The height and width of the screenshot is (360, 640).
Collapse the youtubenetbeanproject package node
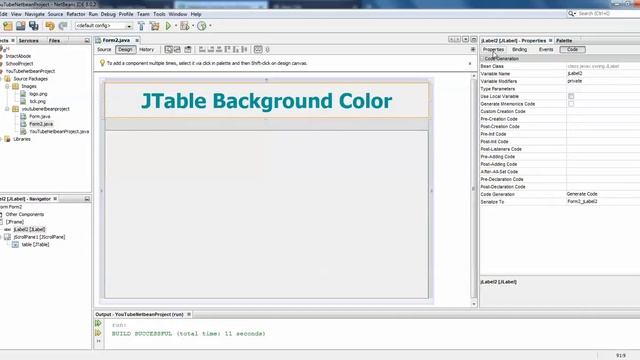[7, 109]
